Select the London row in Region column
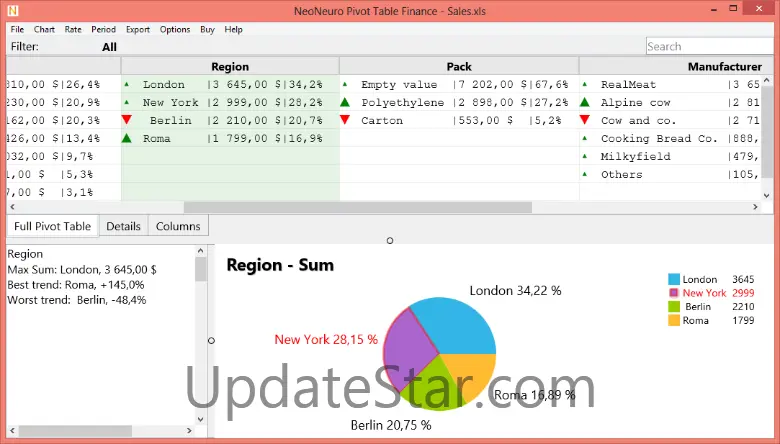Viewport: 780px width, 444px height. pyautogui.click(x=230, y=85)
